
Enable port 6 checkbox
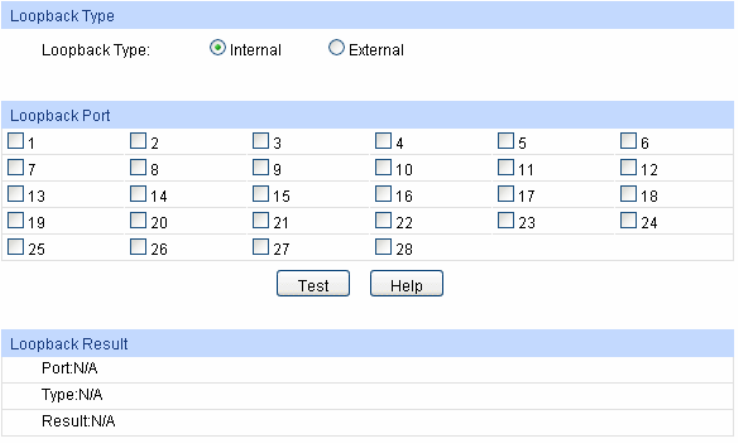pyautogui.click(x=629, y=142)
